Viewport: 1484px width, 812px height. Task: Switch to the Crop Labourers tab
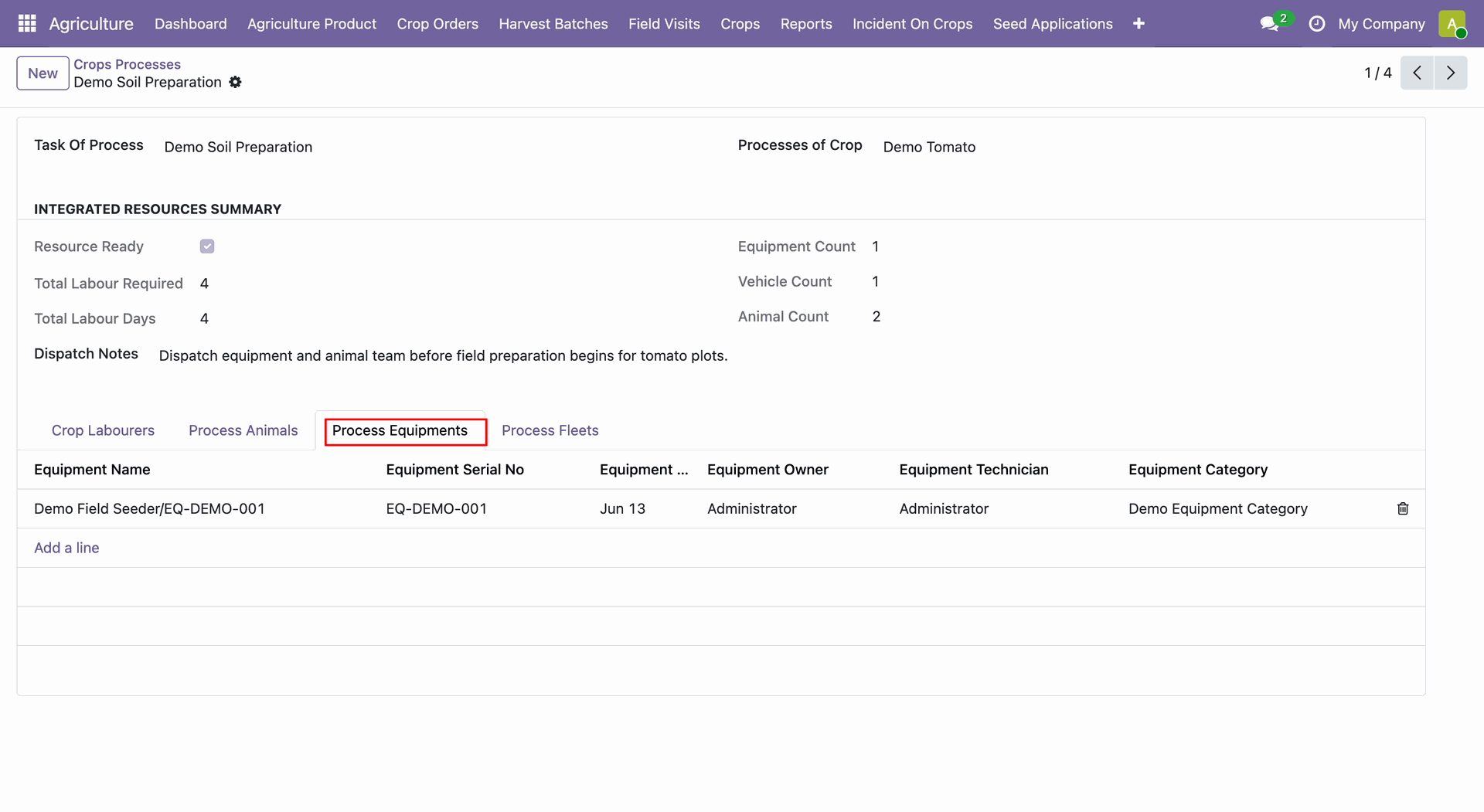coord(103,430)
